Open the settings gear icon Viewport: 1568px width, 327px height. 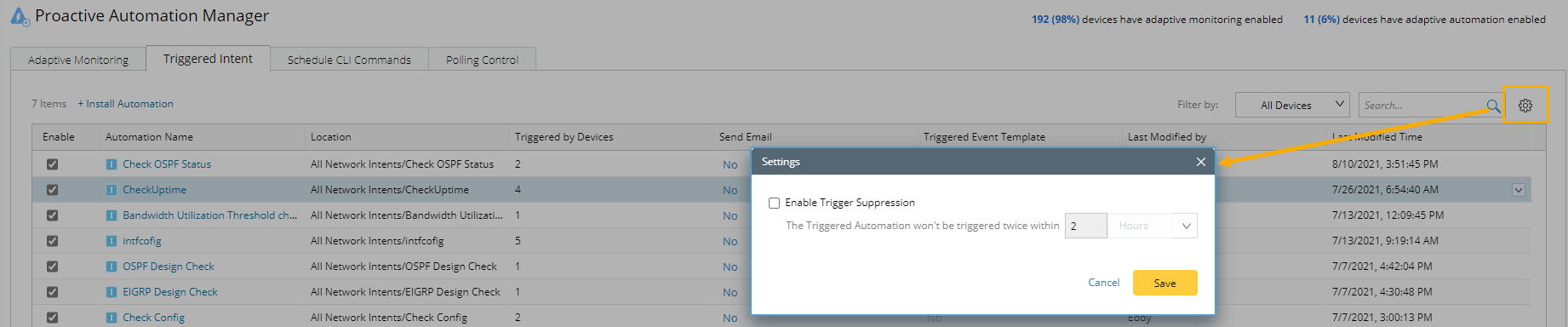coord(1525,105)
